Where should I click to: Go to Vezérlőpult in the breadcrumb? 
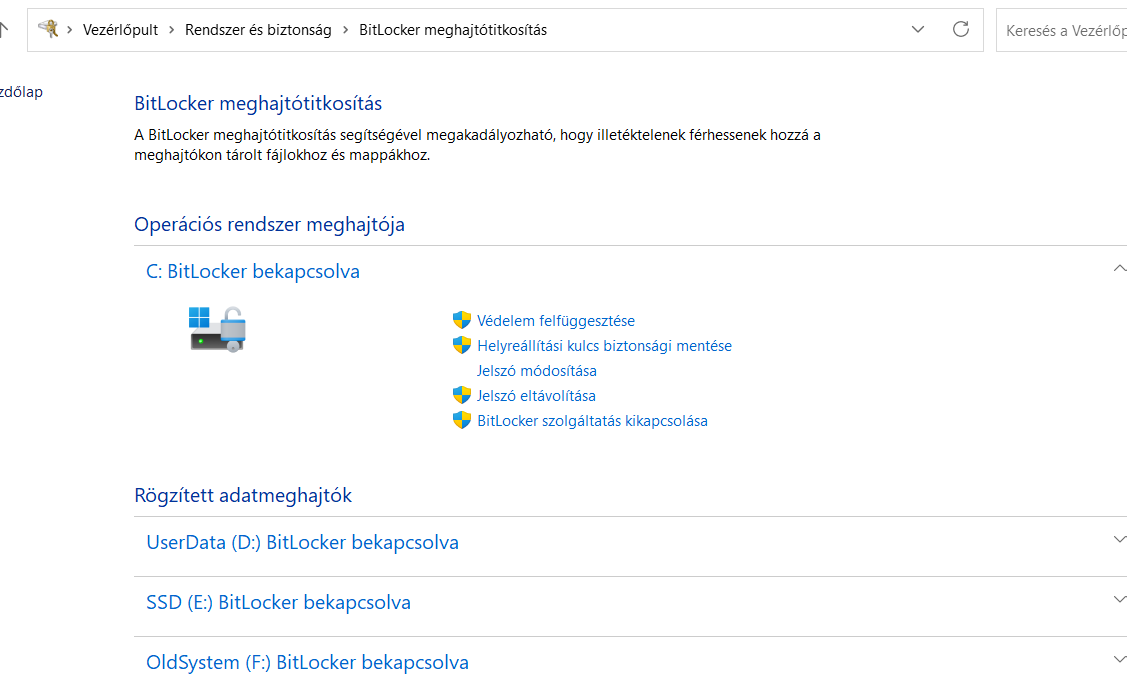click(120, 29)
